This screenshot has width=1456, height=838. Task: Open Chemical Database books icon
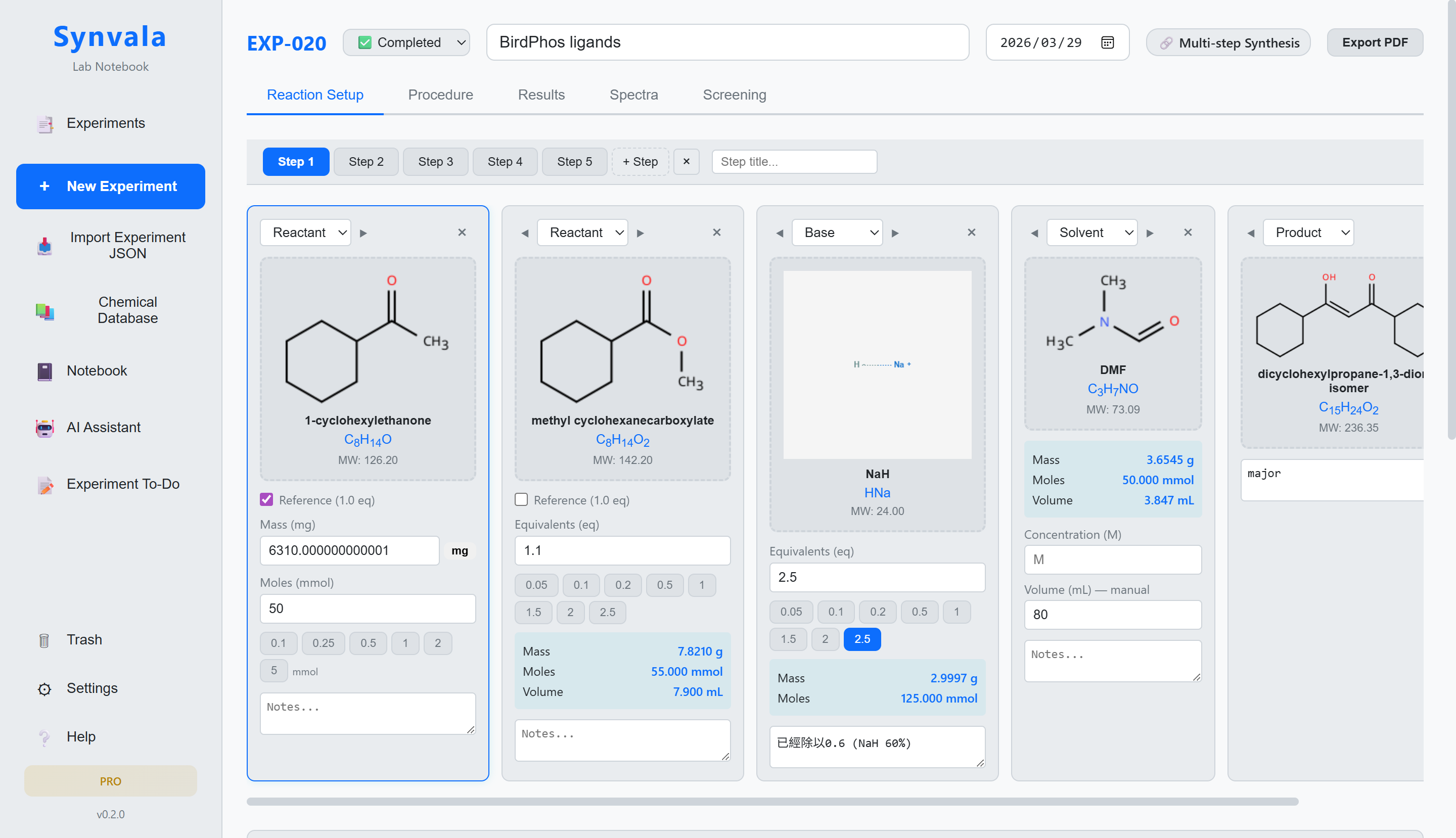click(44, 311)
